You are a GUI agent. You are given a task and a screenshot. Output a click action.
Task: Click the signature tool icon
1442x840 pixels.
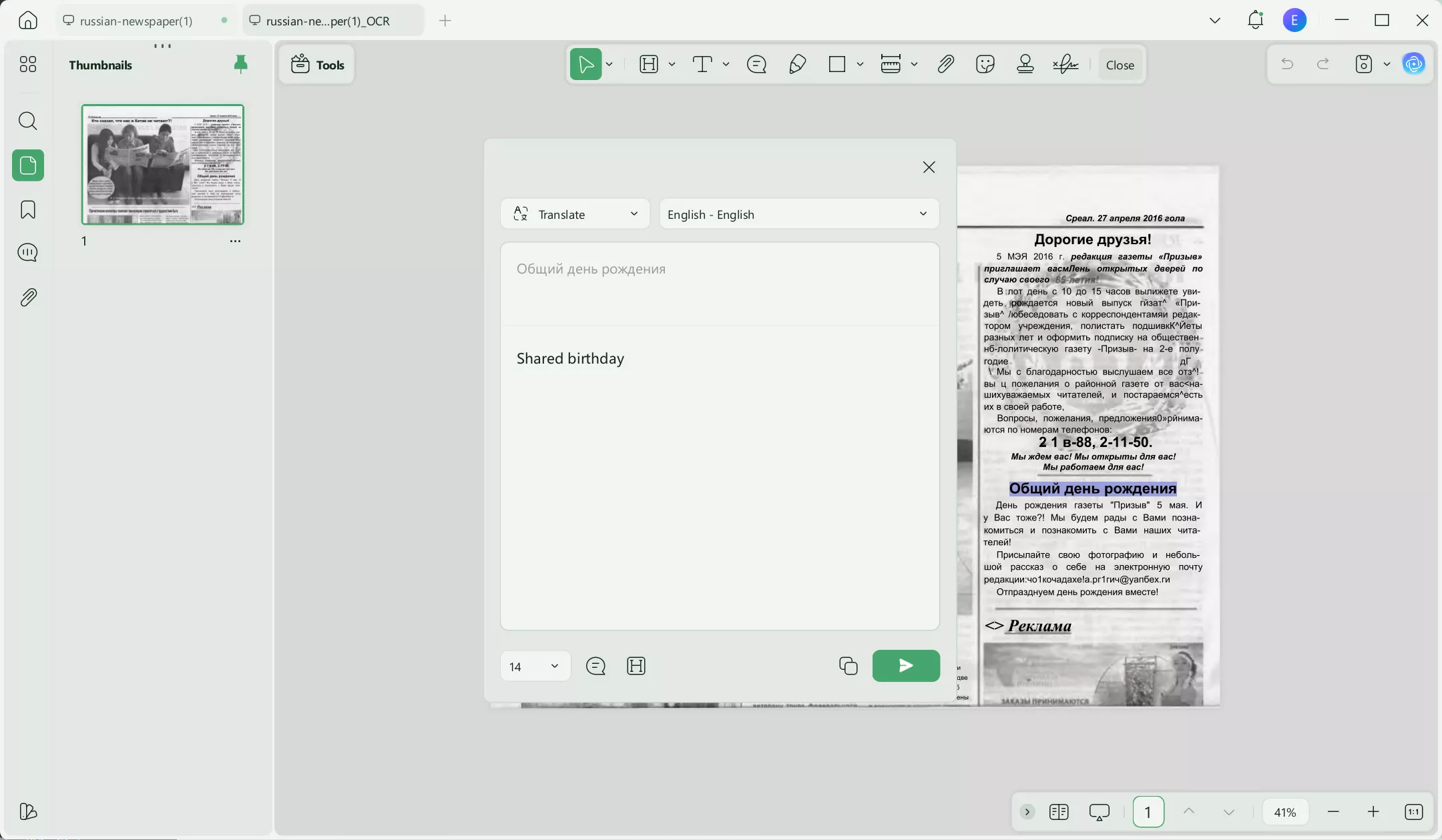pyautogui.click(x=1065, y=65)
